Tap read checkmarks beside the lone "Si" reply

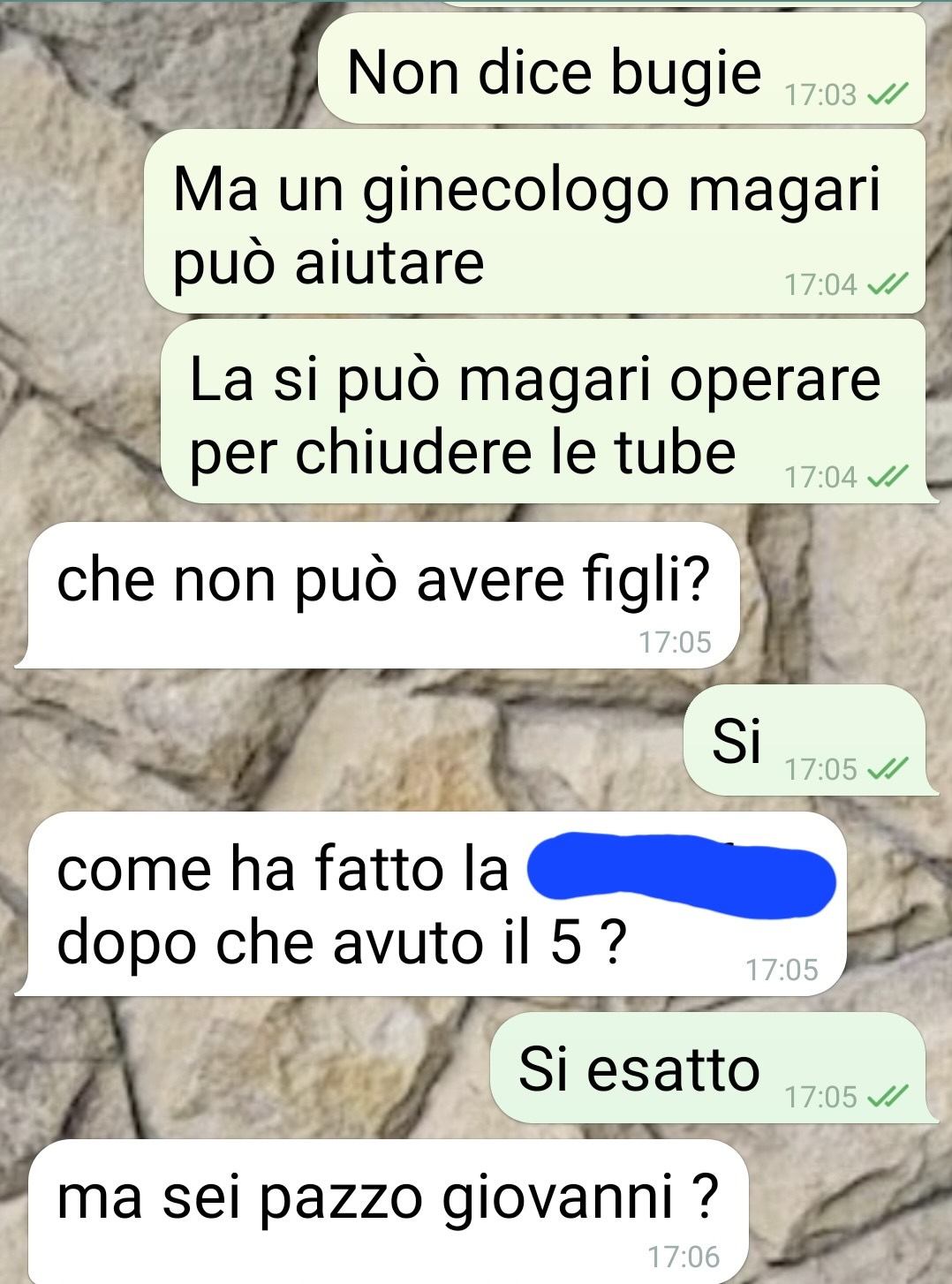click(888, 769)
